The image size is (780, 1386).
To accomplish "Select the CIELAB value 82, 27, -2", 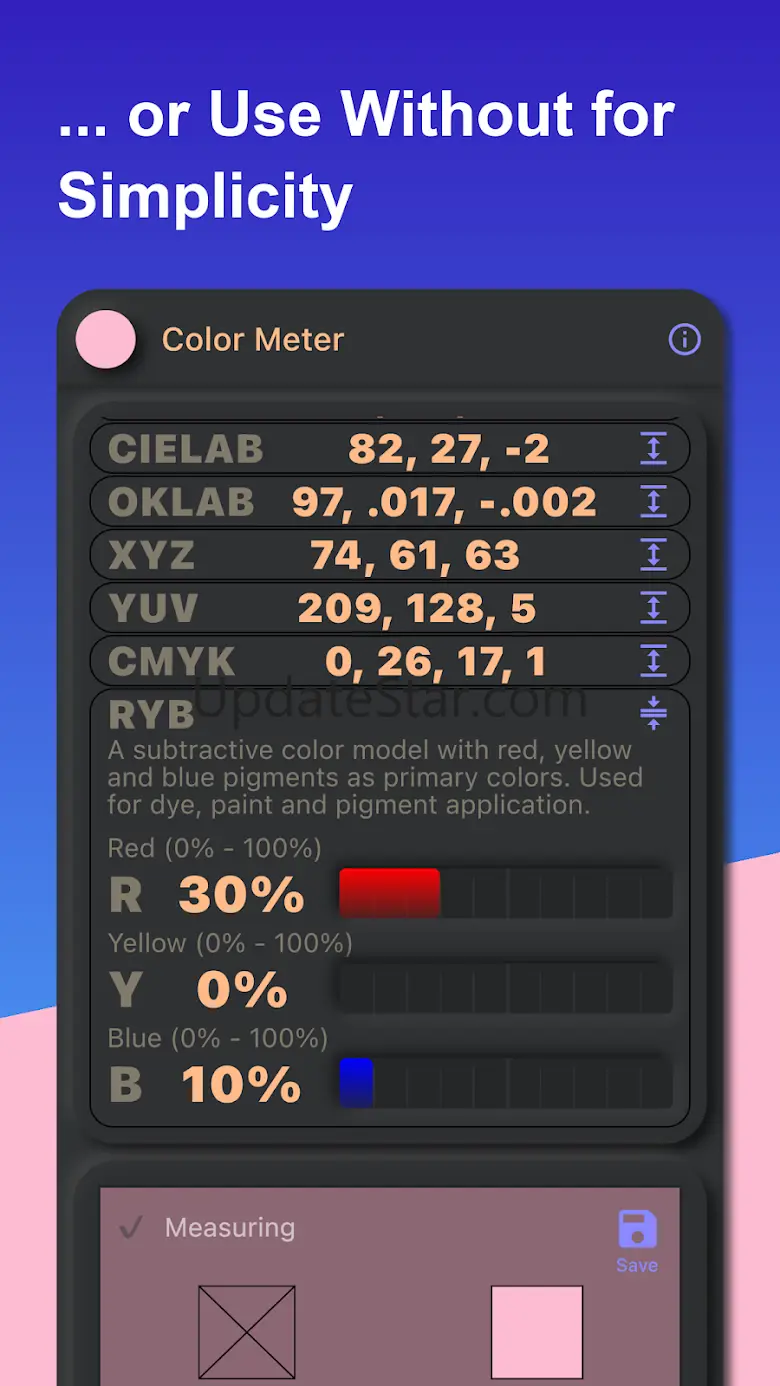I will pos(449,449).
